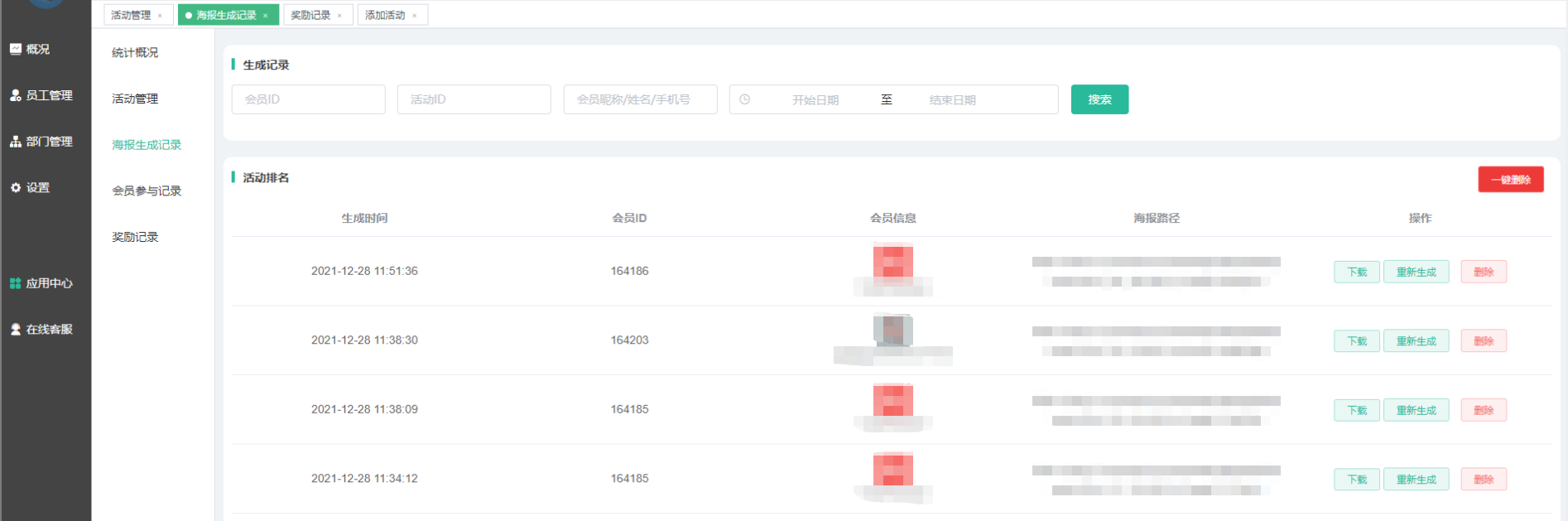Open the 开始日期 start date picker

[815, 100]
